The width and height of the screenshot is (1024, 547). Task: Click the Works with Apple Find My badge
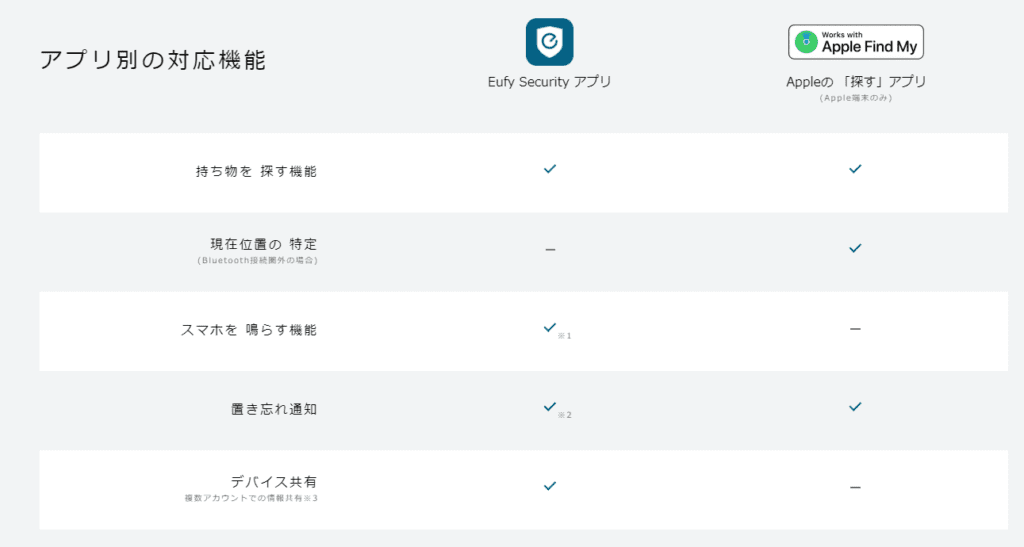coord(855,42)
